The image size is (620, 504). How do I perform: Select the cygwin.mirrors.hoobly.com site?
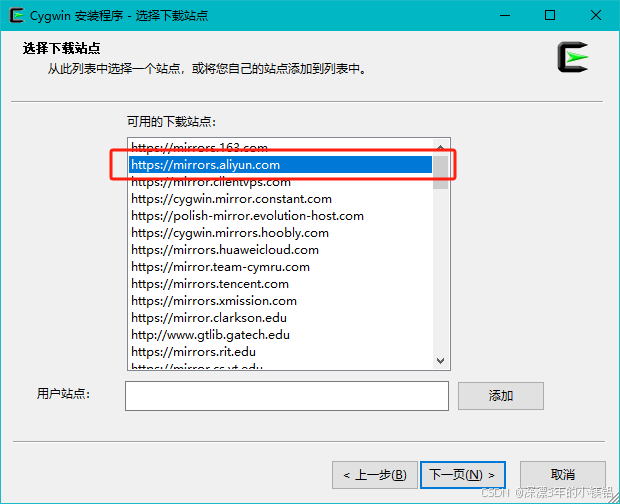(x=280, y=233)
